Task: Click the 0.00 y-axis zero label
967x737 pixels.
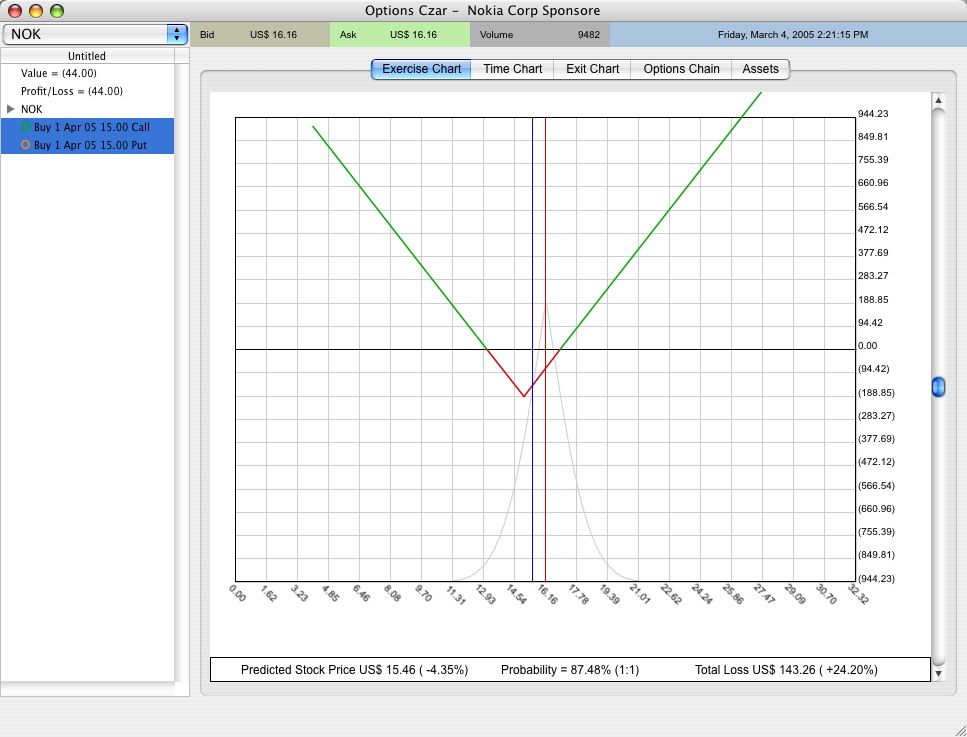Action: point(867,345)
